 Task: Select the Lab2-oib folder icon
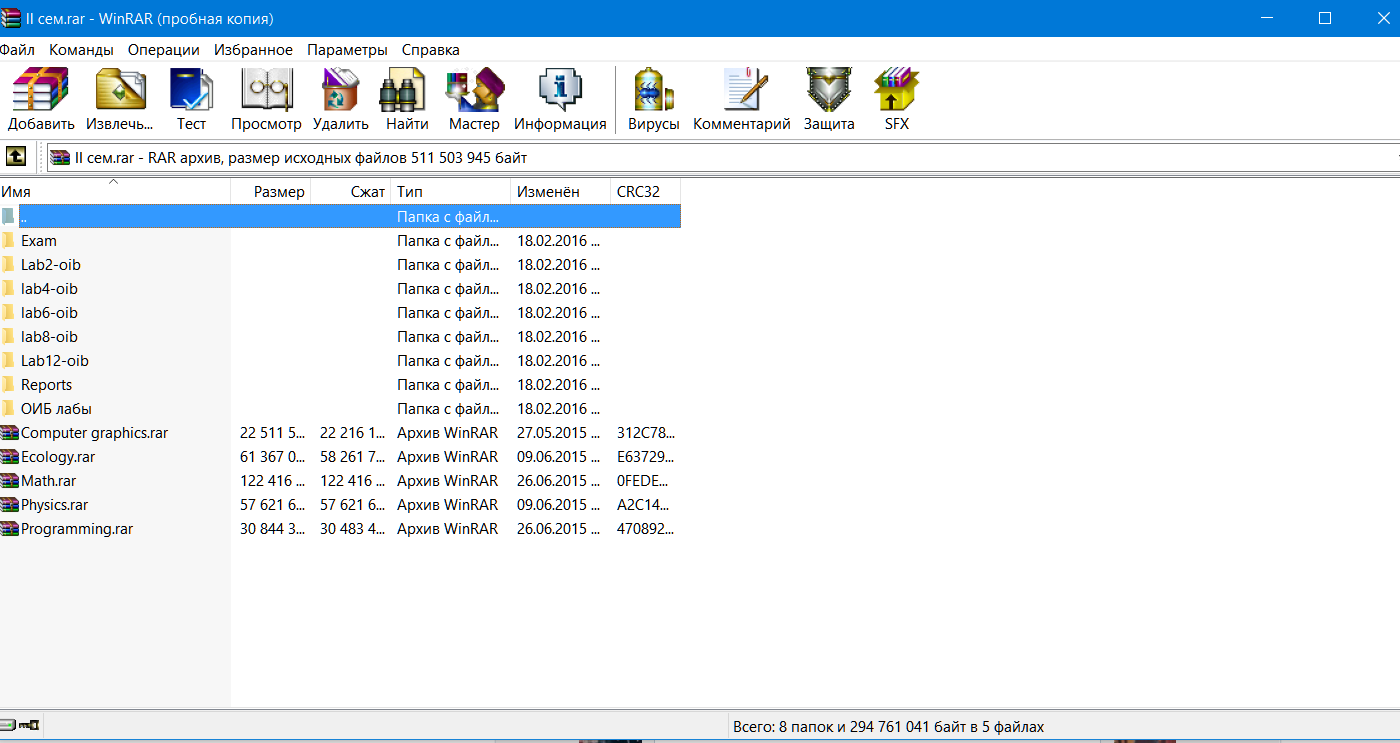pyautogui.click(x=9, y=264)
